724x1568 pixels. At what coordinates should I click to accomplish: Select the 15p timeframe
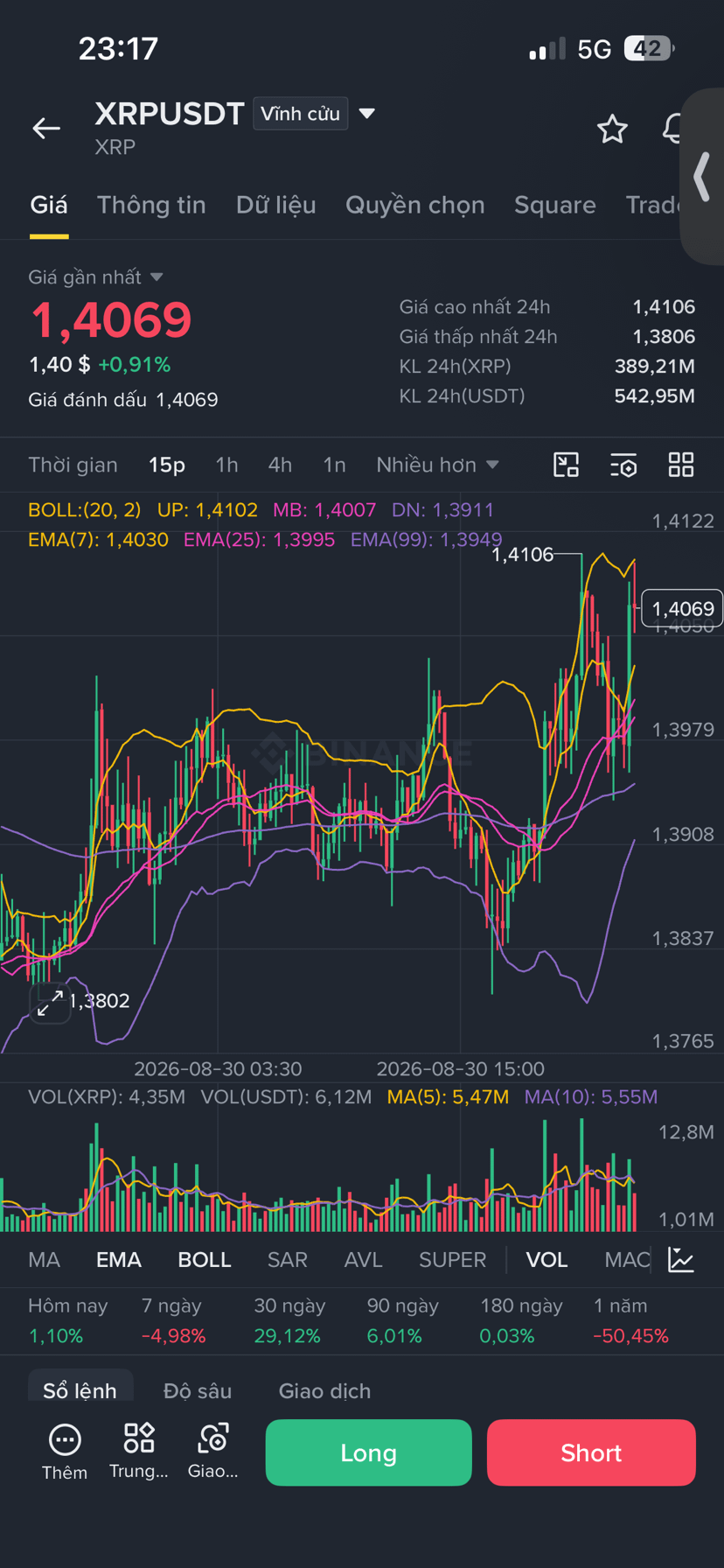coord(166,465)
